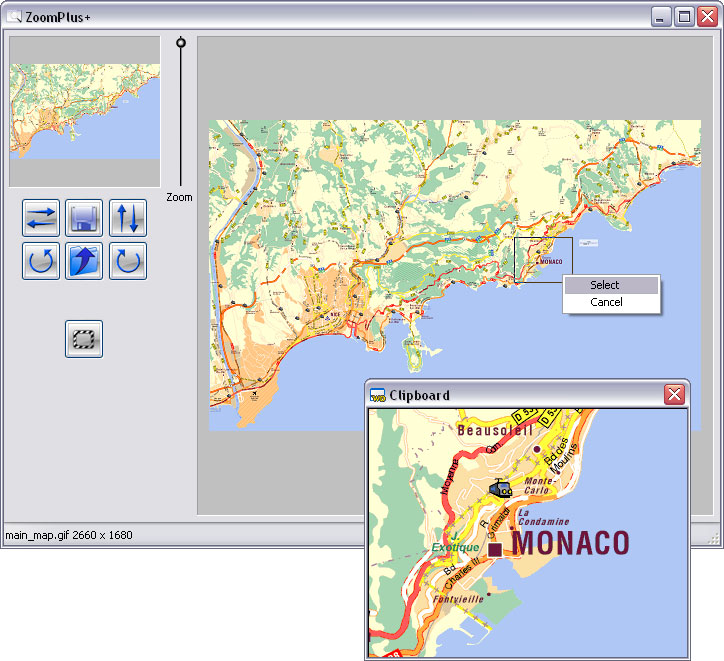Click the Zoom slider handle
The image size is (724, 661).
click(181, 43)
